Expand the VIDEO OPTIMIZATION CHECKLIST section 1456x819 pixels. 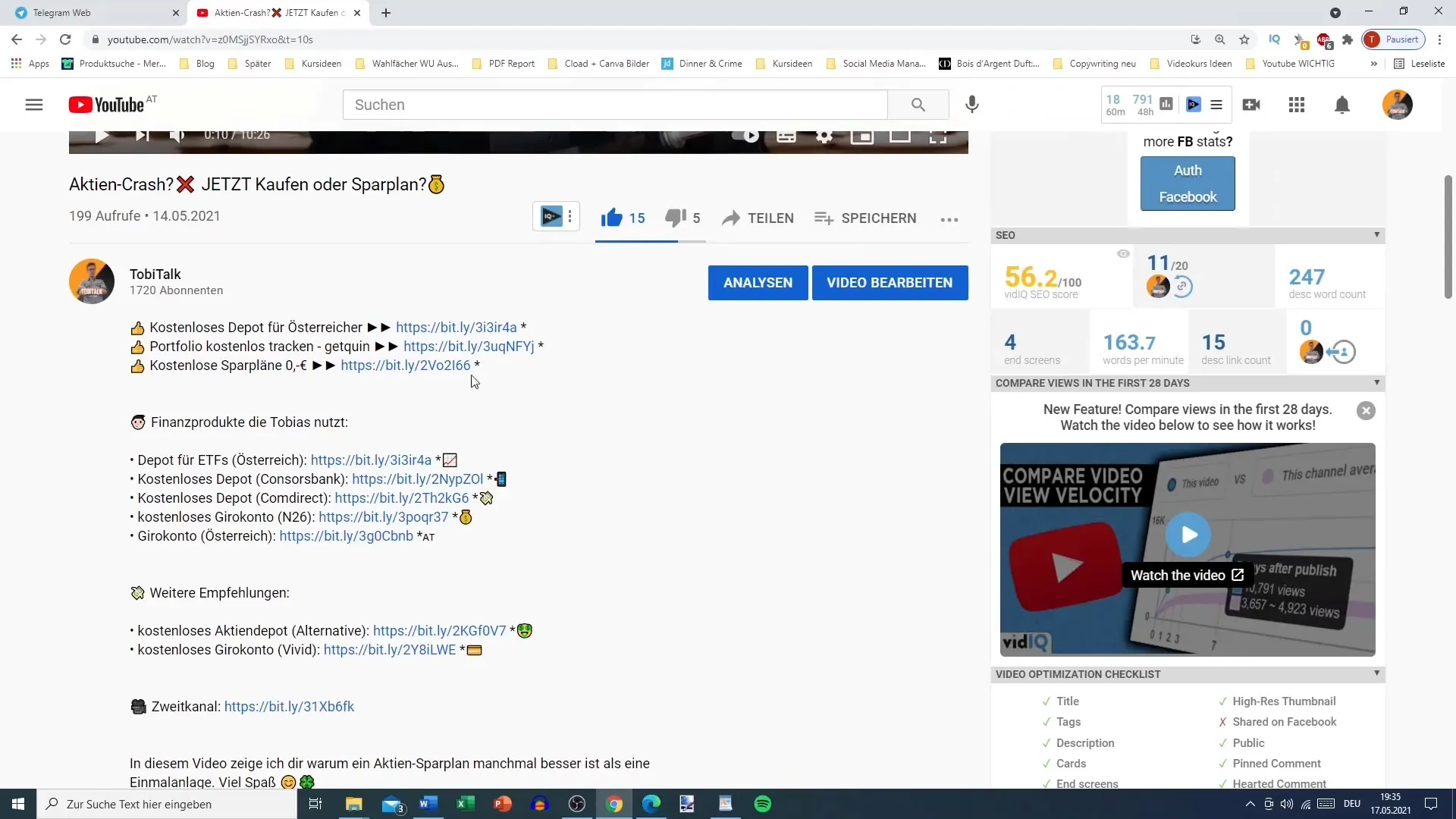[1379, 673]
